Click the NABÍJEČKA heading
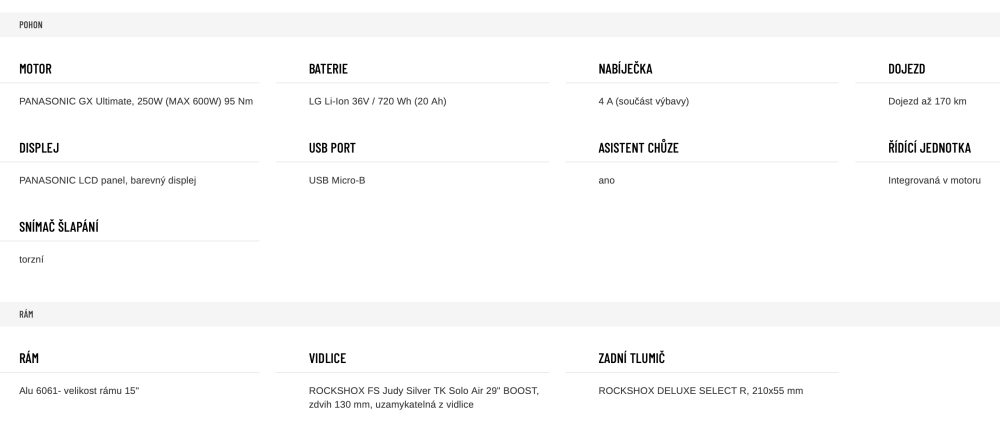This screenshot has width=1000, height=438. pos(625,69)
